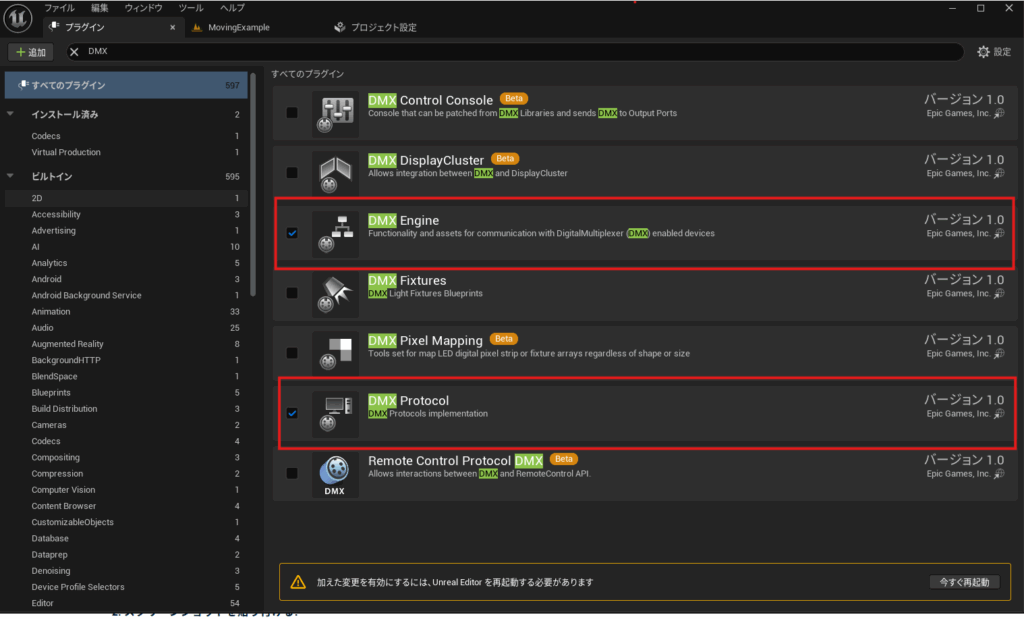The height and width of the screenshot is (619, 1024).
Task: Click the warning triangle icon in restart notice
Action: 298,582
